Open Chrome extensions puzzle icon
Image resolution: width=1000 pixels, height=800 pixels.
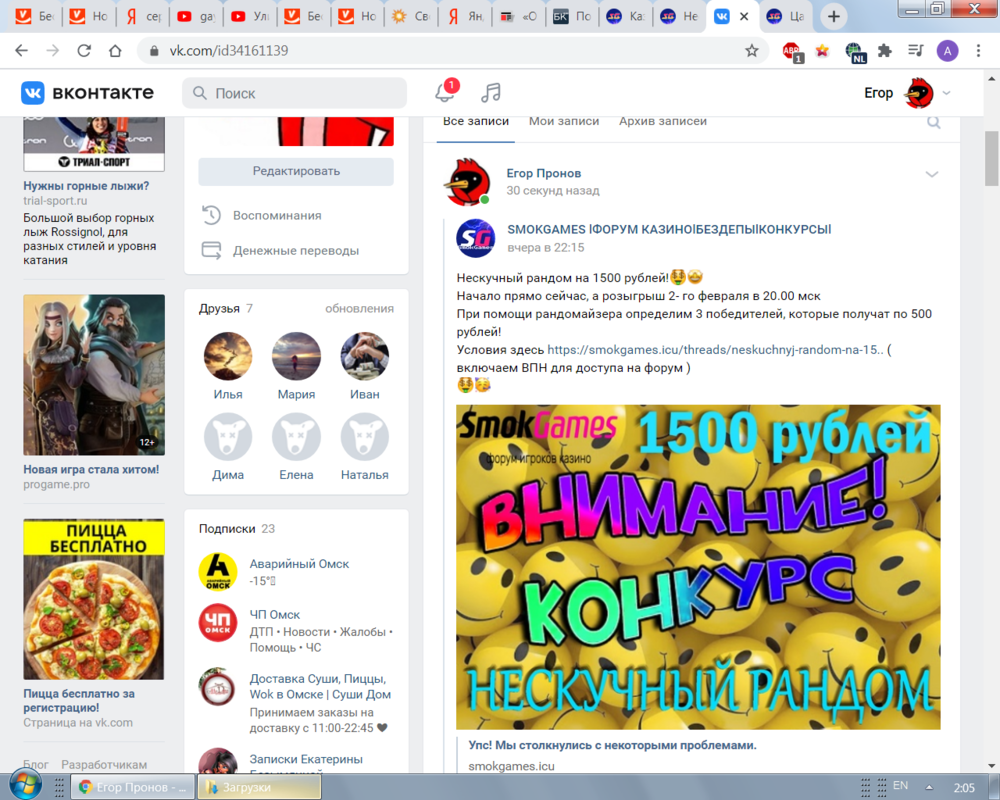point(885,51)
